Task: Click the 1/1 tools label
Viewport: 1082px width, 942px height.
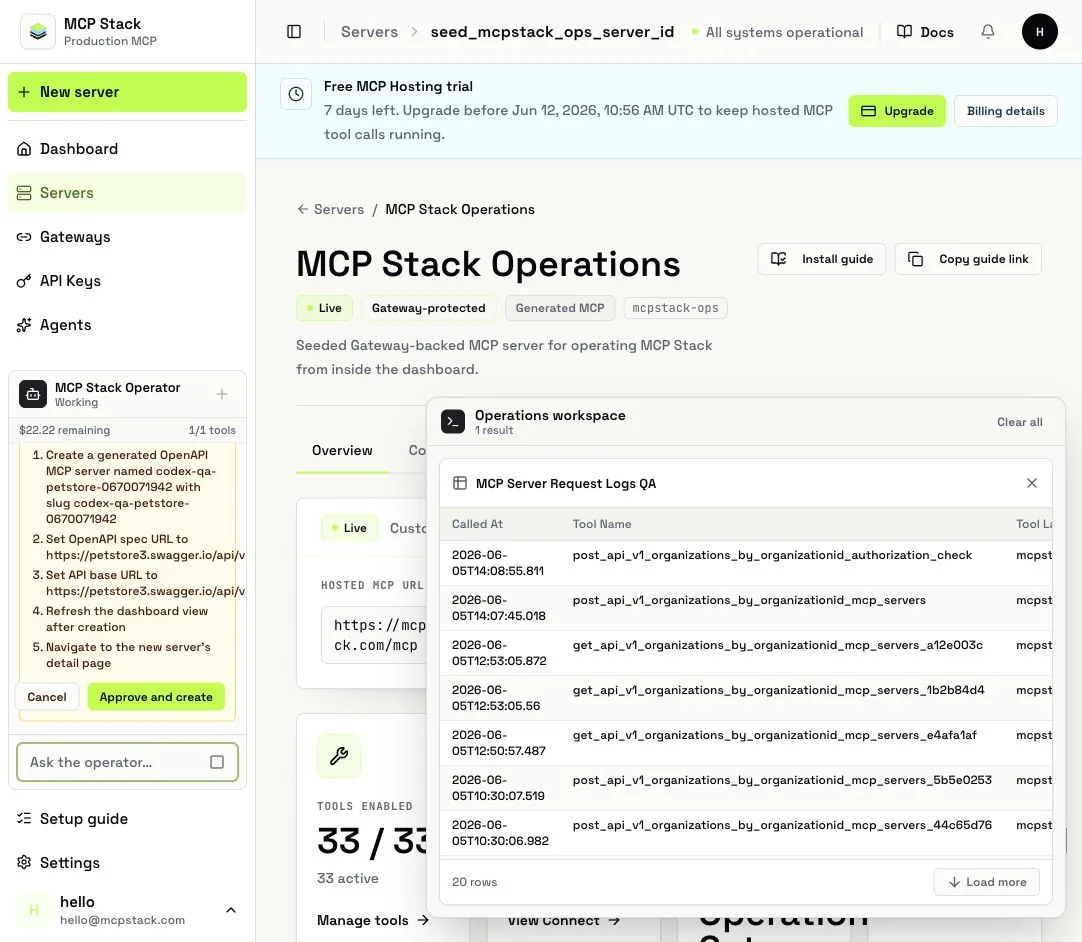Action: (212, 430)
